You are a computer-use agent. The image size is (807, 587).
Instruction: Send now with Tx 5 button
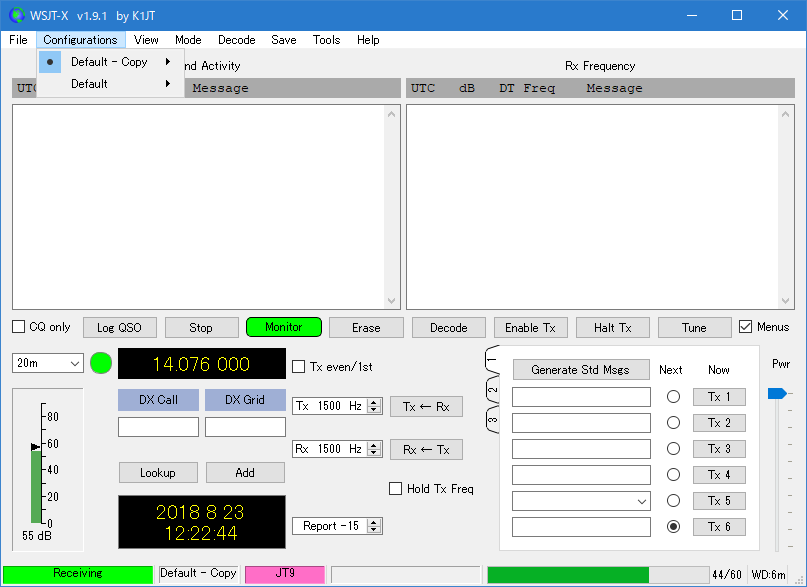pos(719,501)
